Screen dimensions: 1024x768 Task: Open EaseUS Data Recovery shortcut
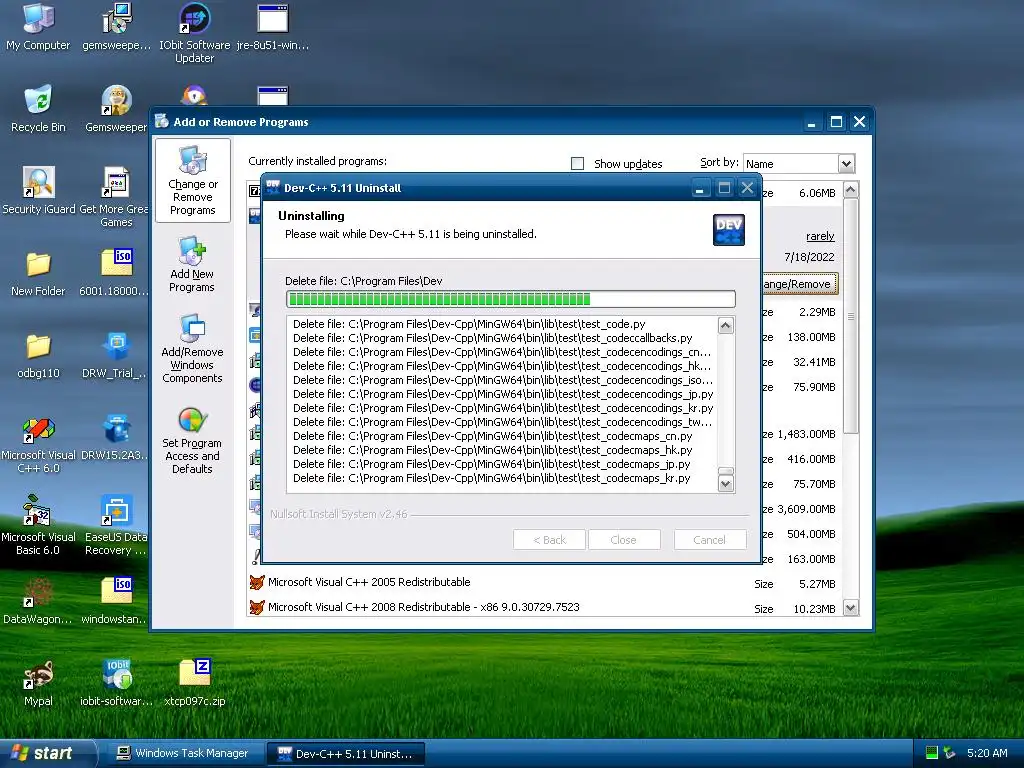tap(116, 526)
